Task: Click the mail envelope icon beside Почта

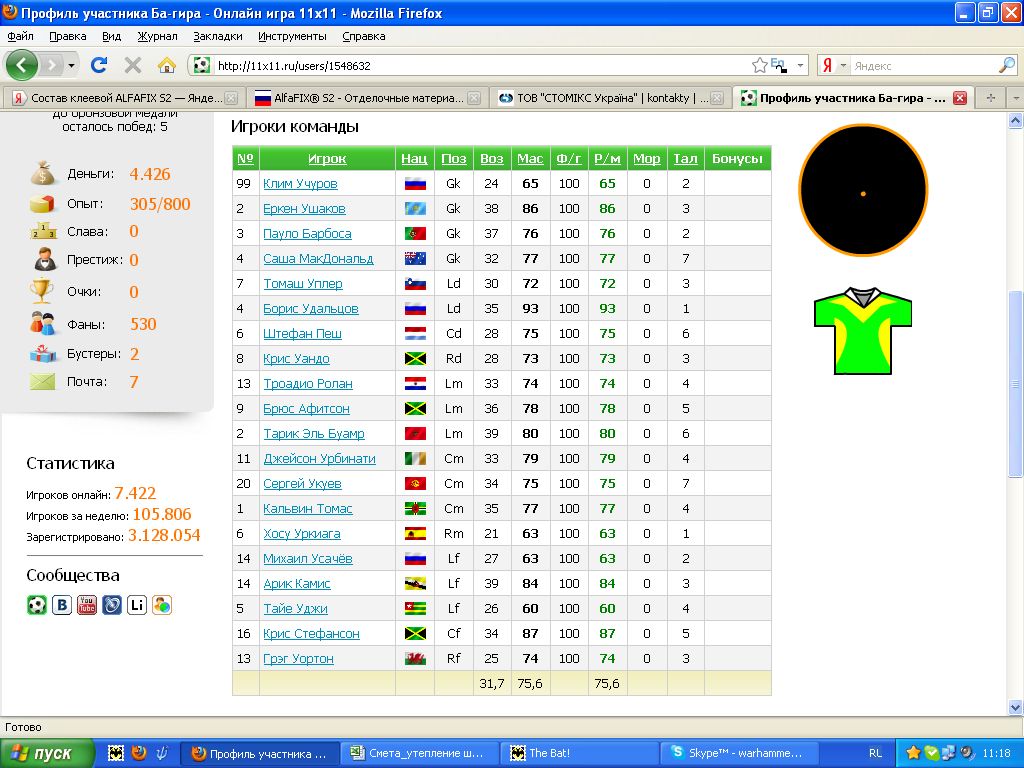Action: 42,382
